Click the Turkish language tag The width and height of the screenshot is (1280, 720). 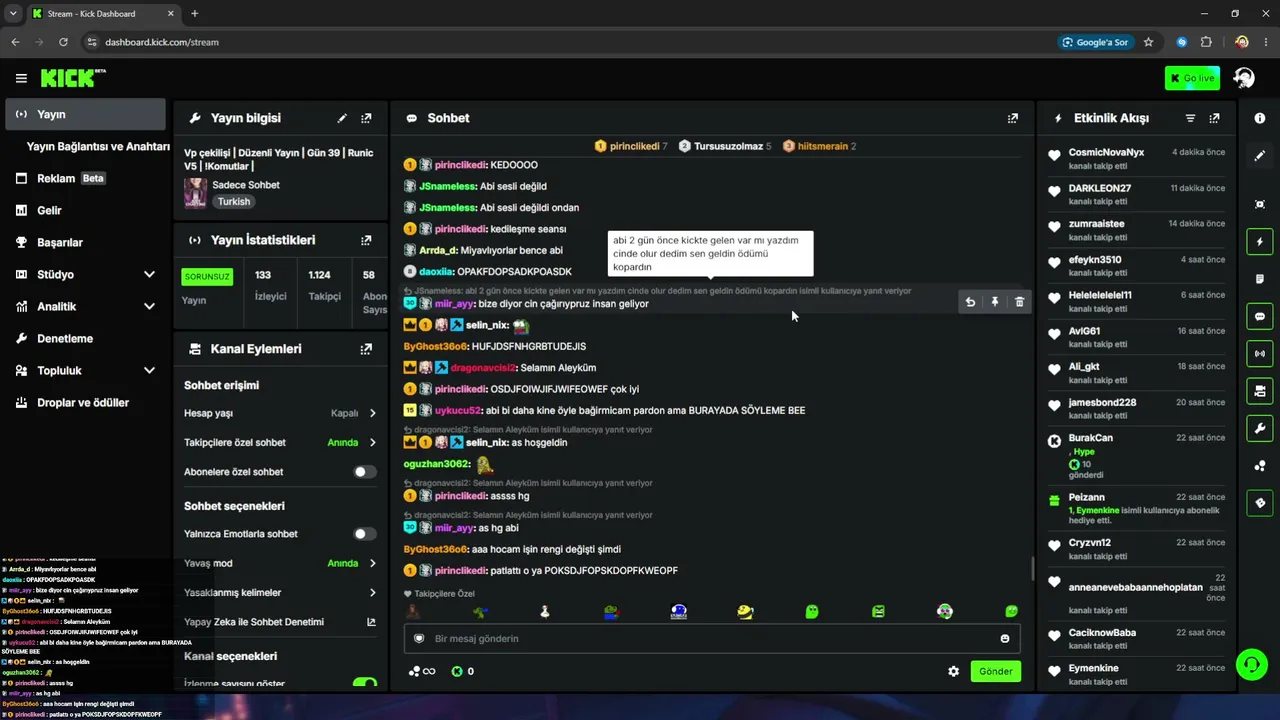pos(234,201)
